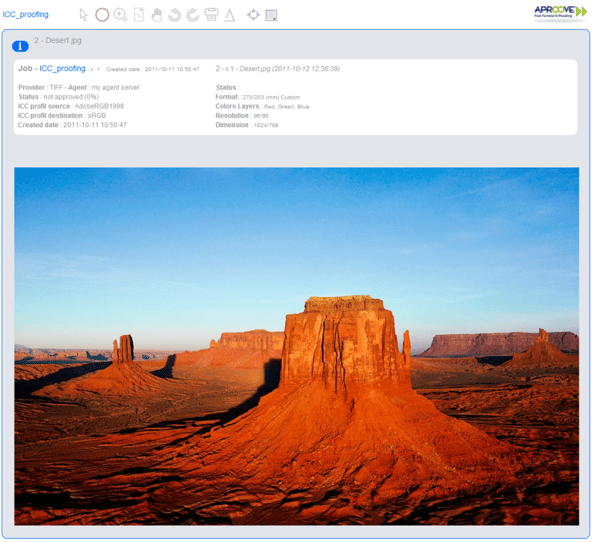
Task: Click the printer icon
Action: 211,15
